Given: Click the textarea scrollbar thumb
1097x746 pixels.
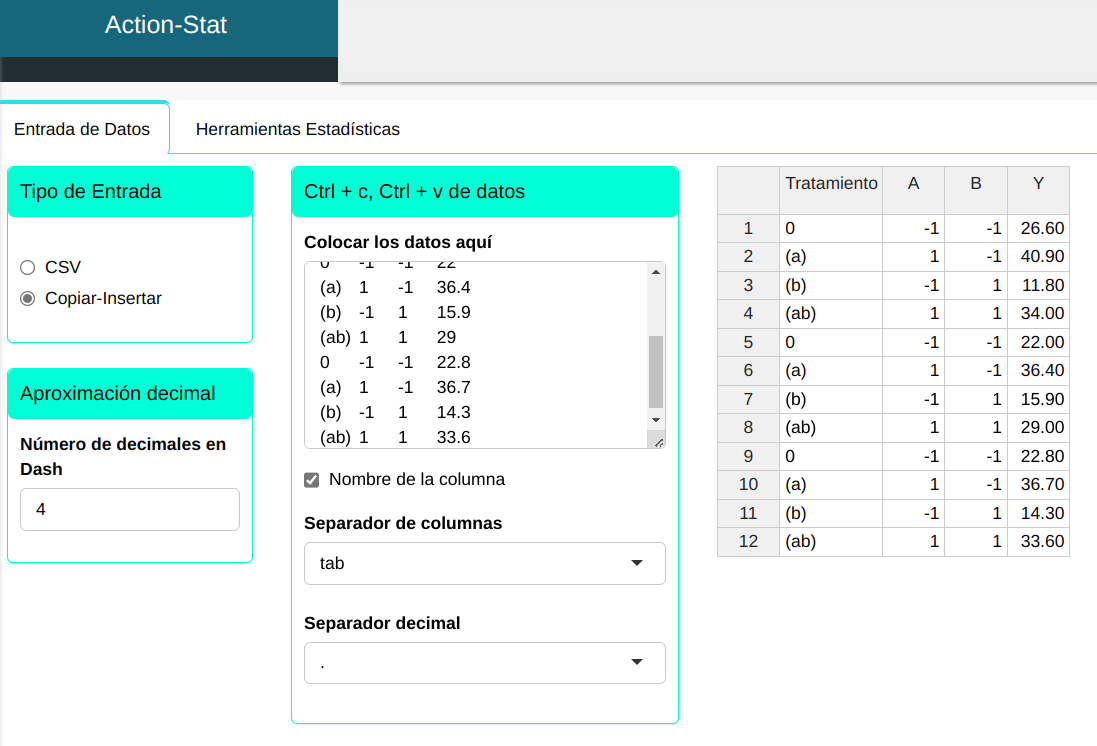Looking at the screenshot, I should tap(656, 368).
